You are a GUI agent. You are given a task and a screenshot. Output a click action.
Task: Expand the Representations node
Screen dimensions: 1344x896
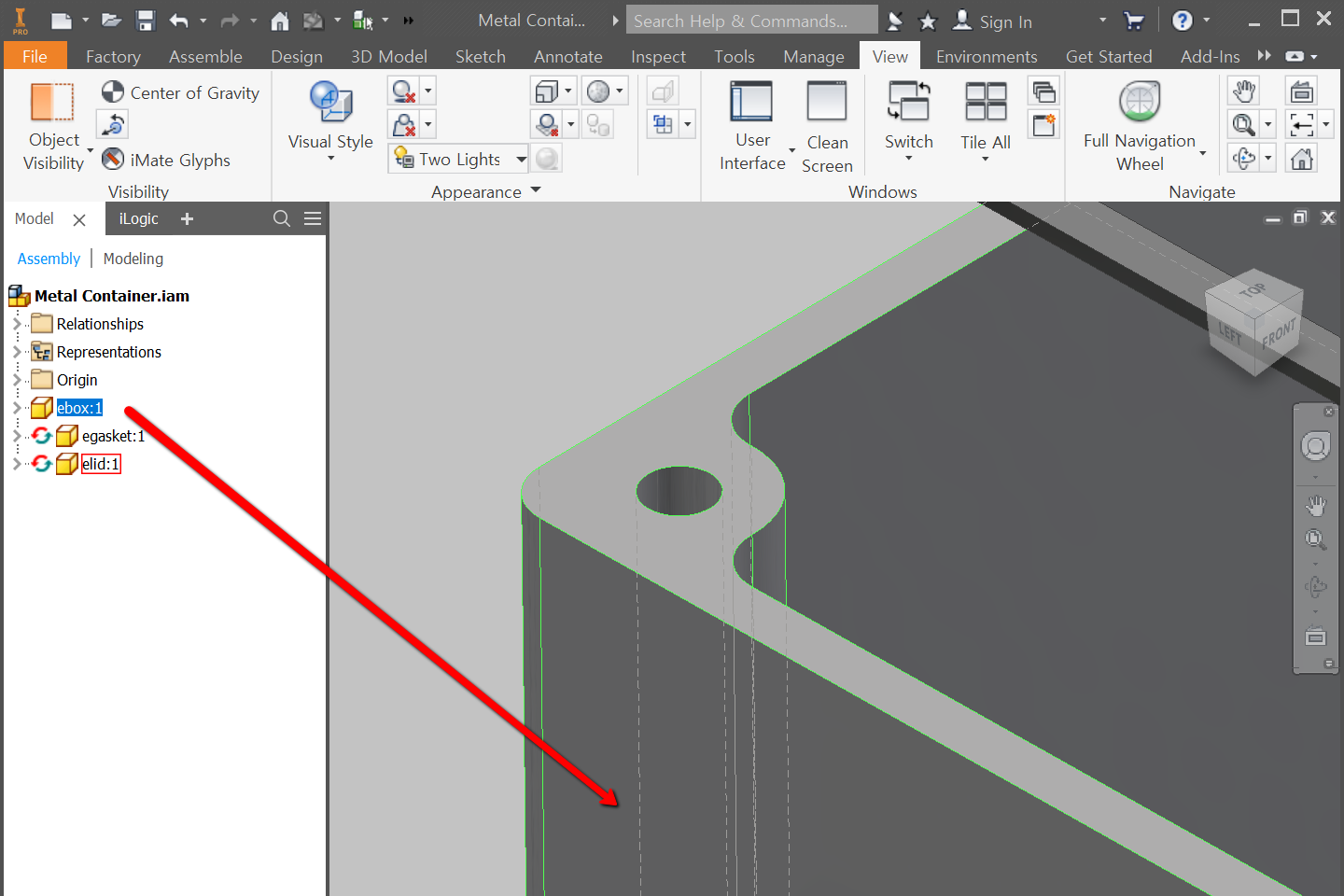click(16, 352)
